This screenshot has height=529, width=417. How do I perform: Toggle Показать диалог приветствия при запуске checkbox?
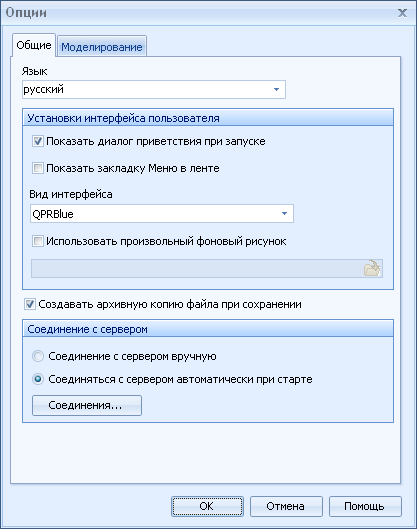37,141
